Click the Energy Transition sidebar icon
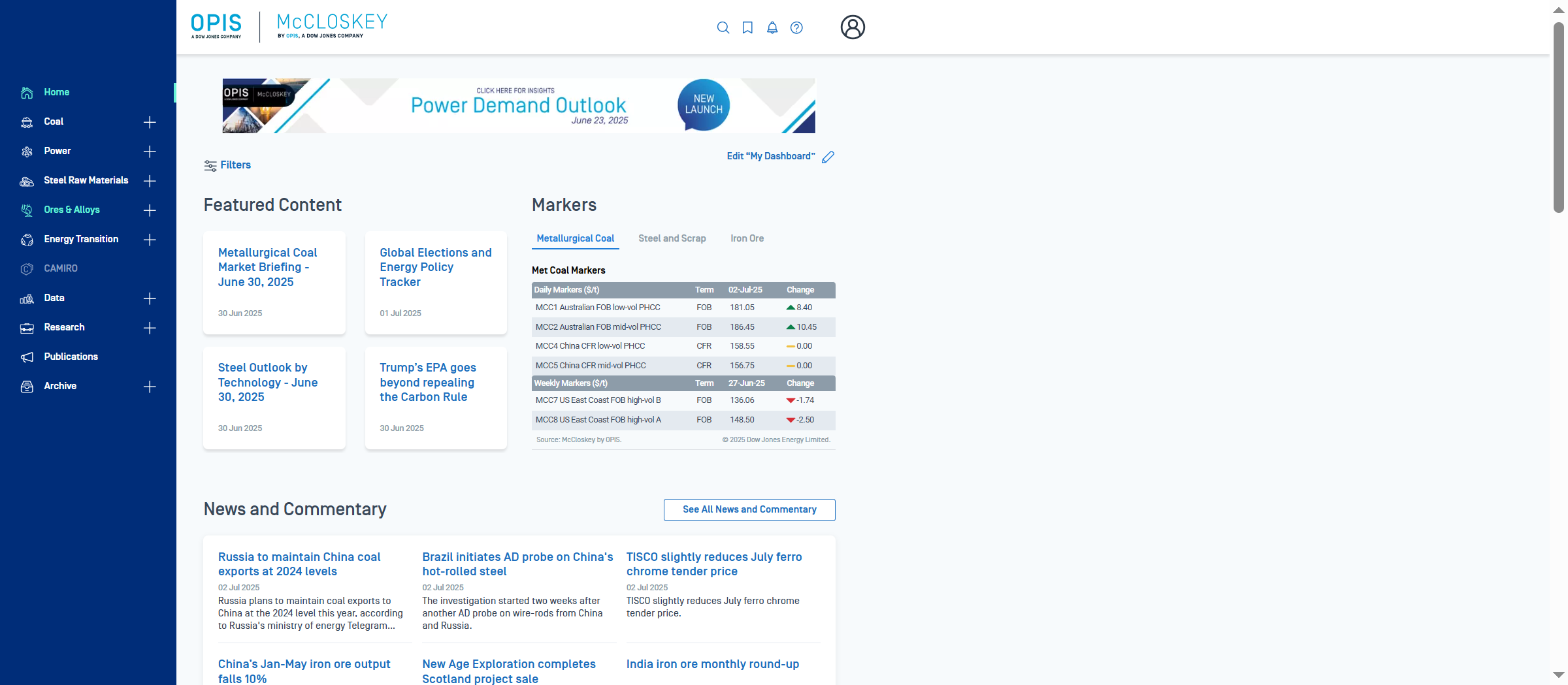 click(27, 240)
